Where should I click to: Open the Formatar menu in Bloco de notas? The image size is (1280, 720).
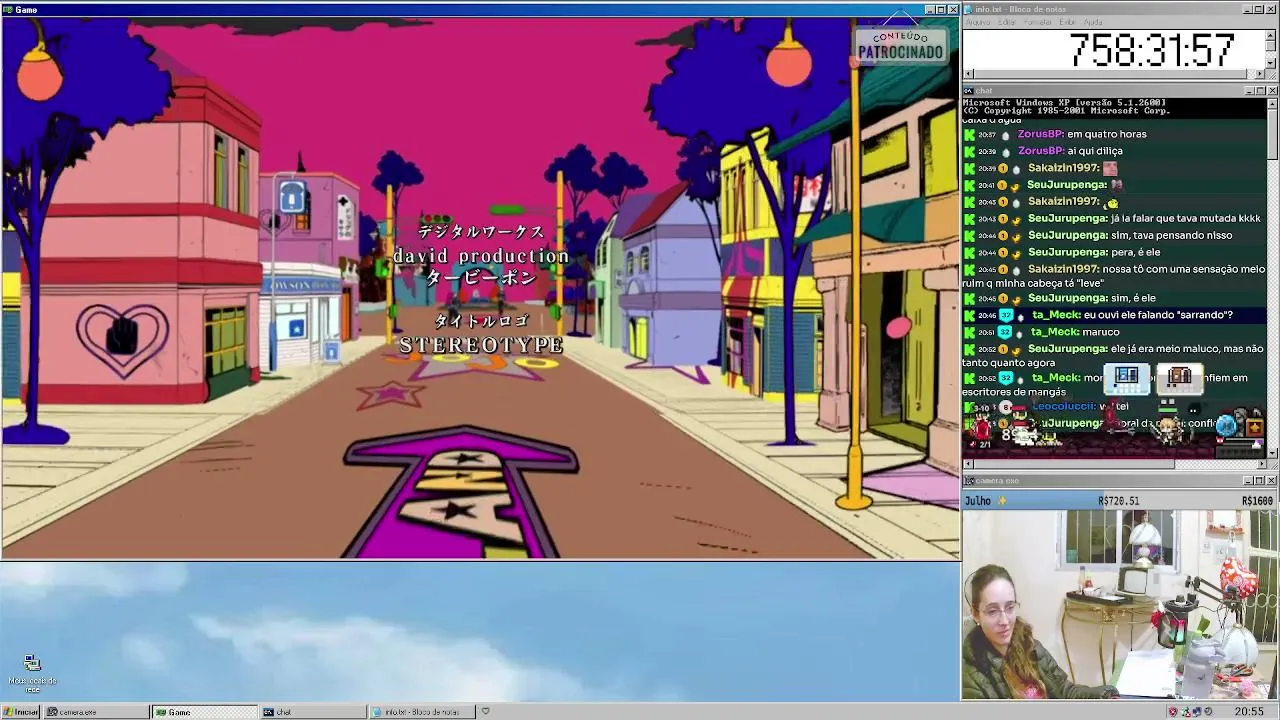(1038, 22)
